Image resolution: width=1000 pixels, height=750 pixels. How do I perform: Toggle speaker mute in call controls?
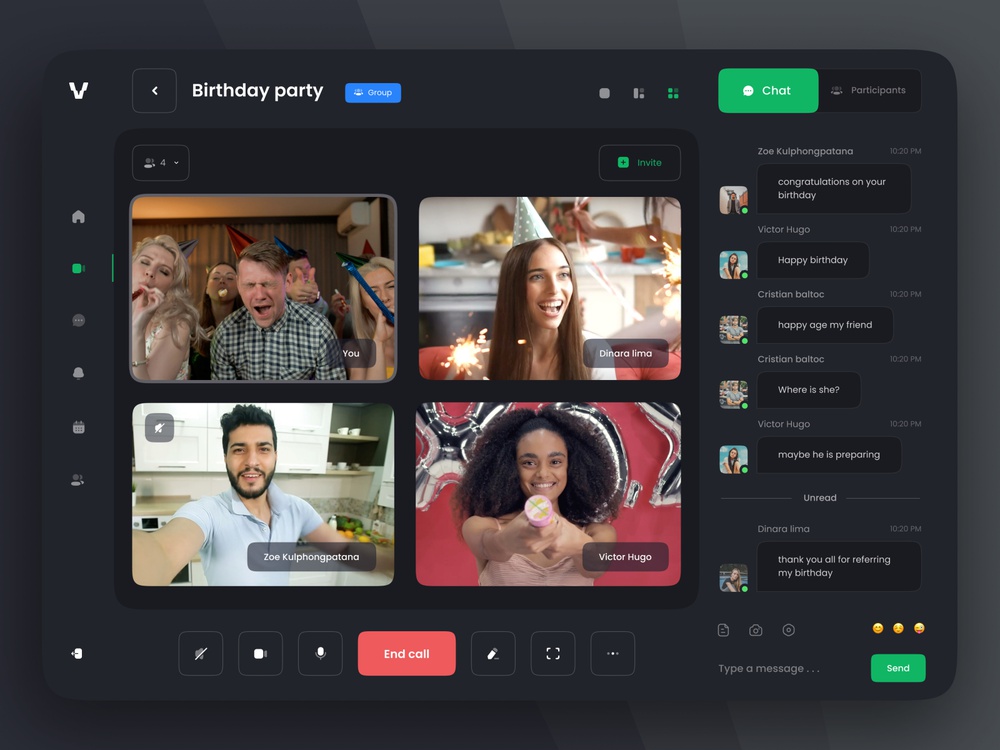coord(201,654)
